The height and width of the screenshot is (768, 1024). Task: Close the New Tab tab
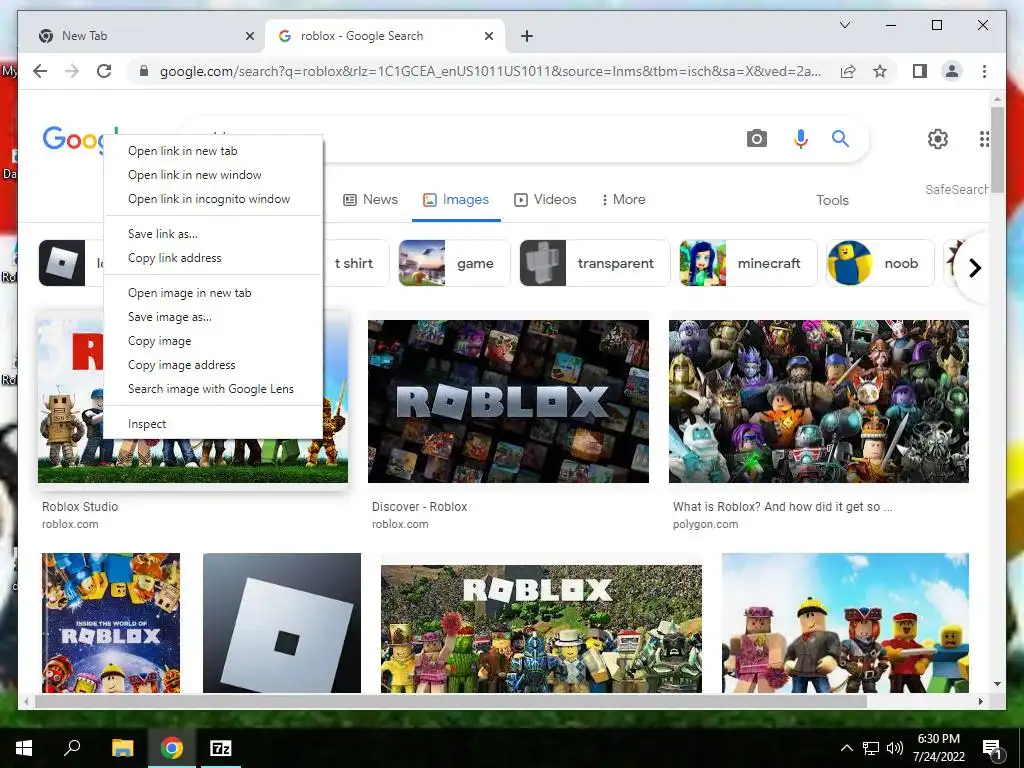[249, 36]
